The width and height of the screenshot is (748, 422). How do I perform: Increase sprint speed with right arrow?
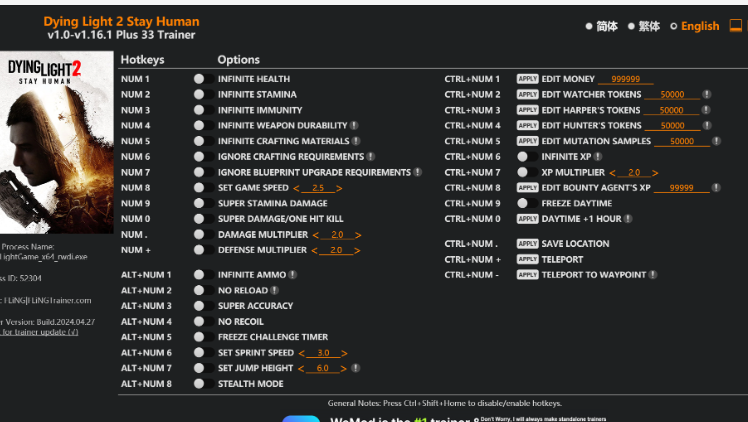coord(344,353)
